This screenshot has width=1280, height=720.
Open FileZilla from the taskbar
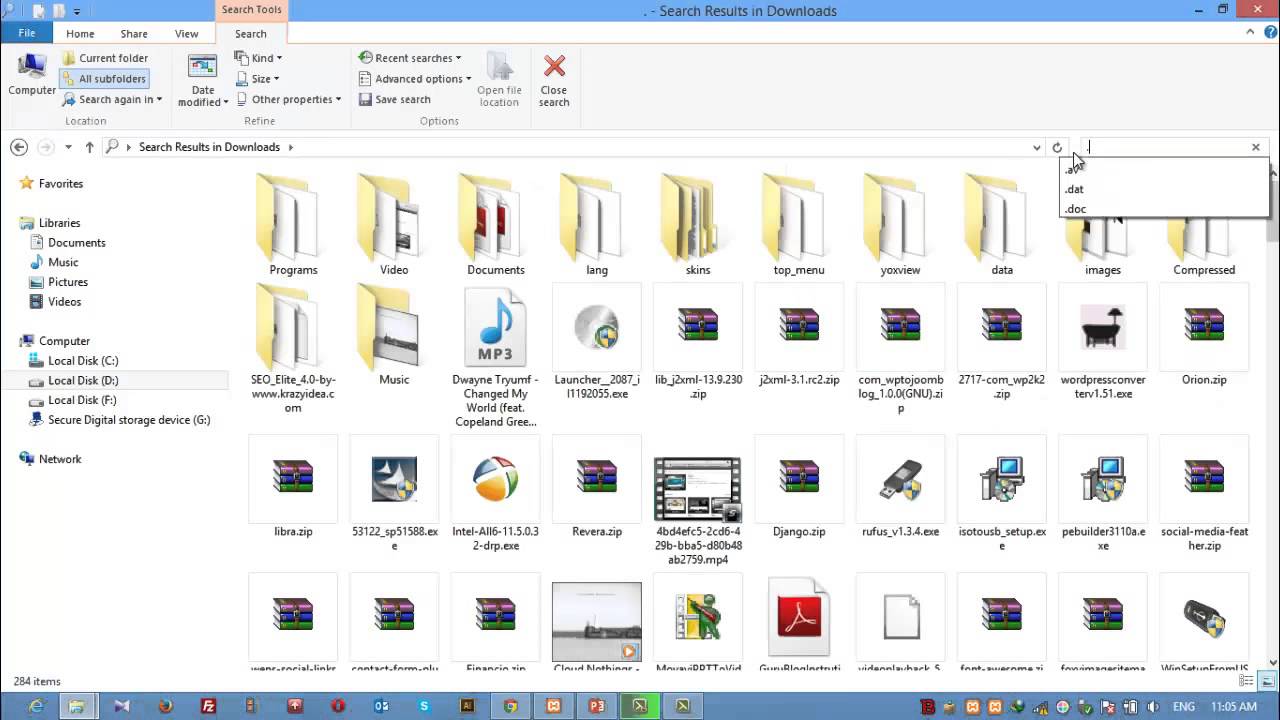(x=208, y=706)
